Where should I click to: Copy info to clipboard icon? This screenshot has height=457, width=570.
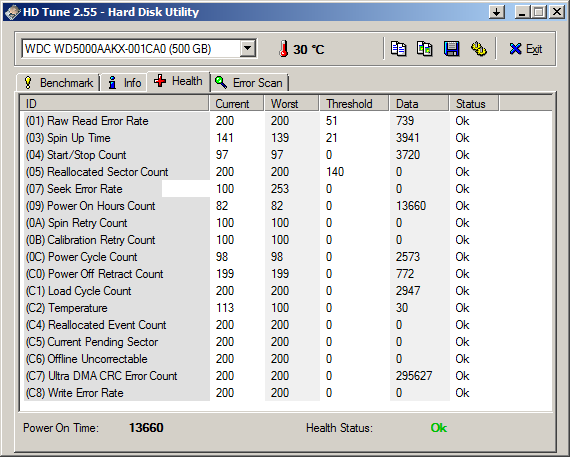coord(398,49)
